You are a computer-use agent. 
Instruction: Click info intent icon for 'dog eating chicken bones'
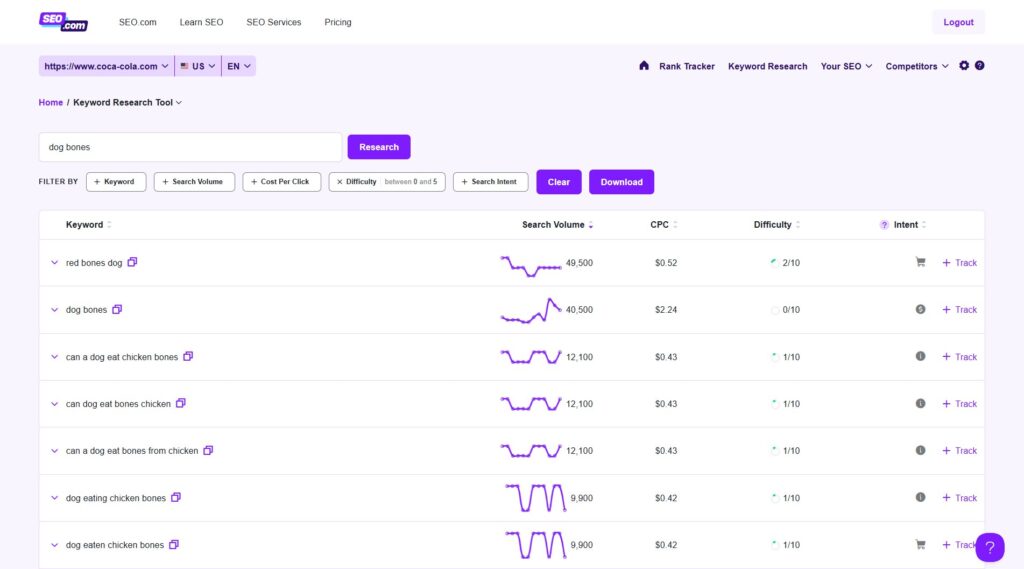point(920,497)
